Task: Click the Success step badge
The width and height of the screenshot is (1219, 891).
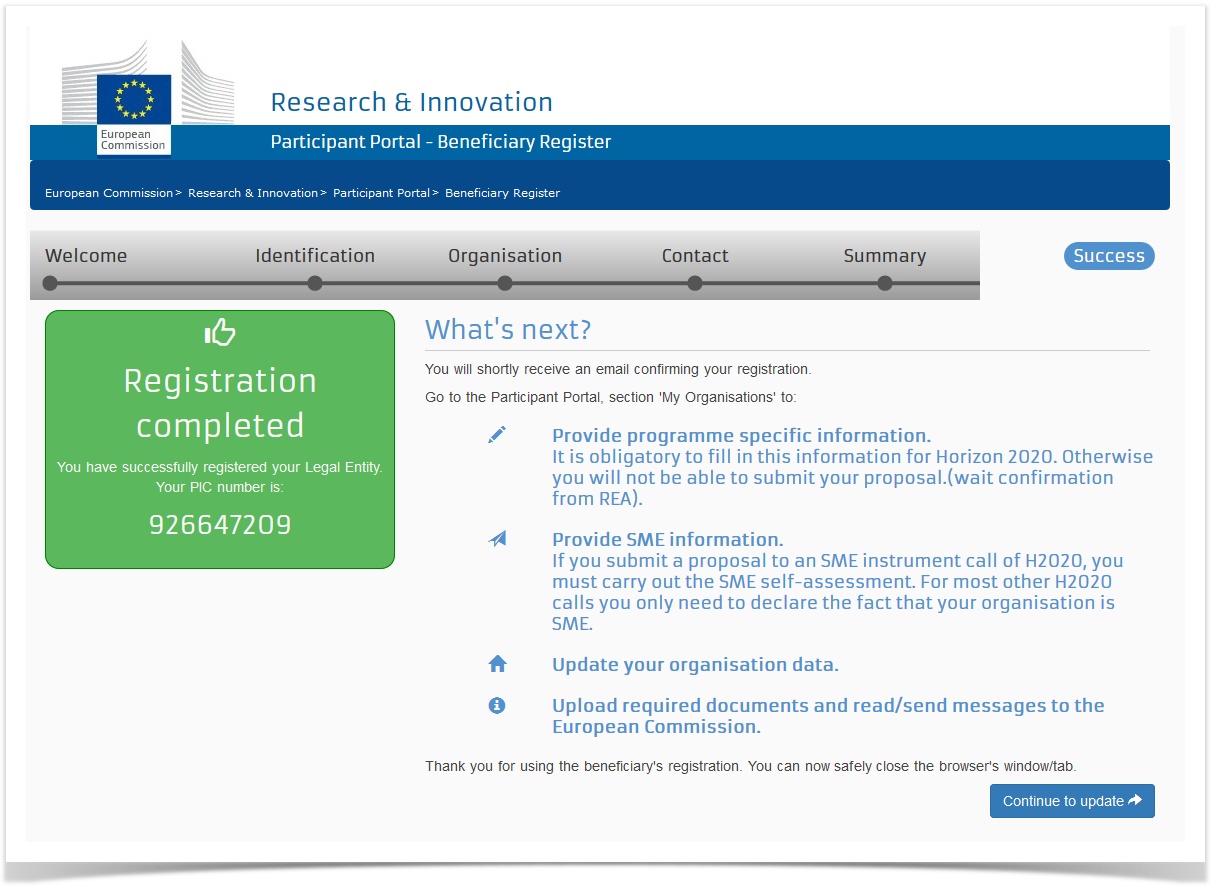Action: click(1109, 256)
